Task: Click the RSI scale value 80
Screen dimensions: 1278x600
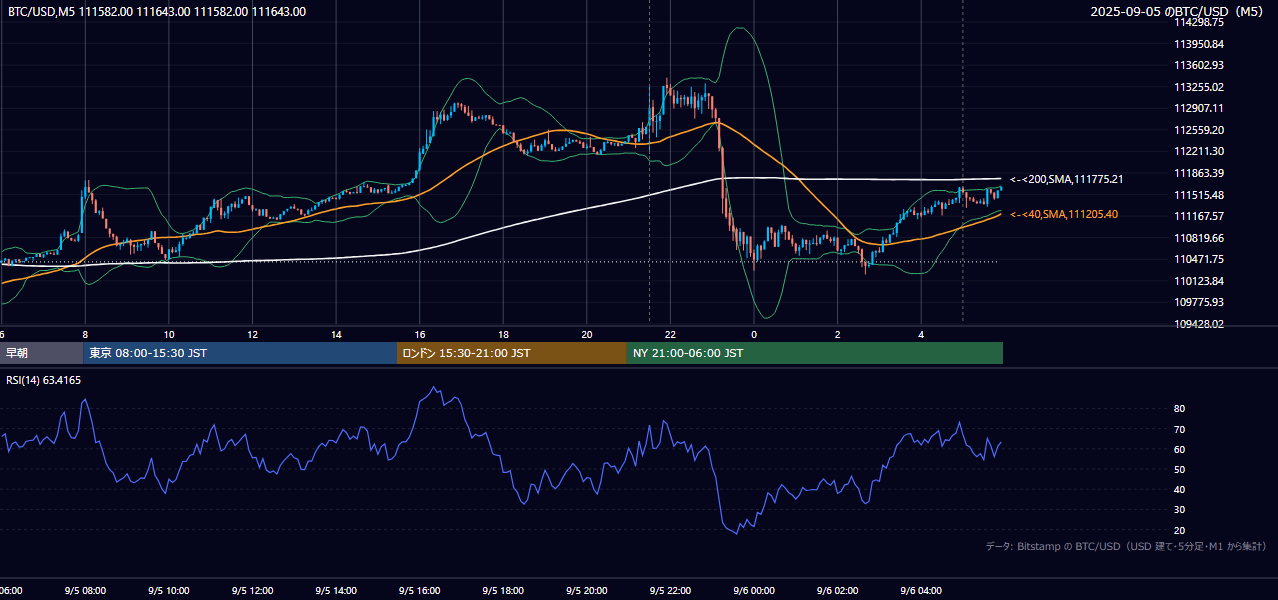Action: (x=1180, y=409)
